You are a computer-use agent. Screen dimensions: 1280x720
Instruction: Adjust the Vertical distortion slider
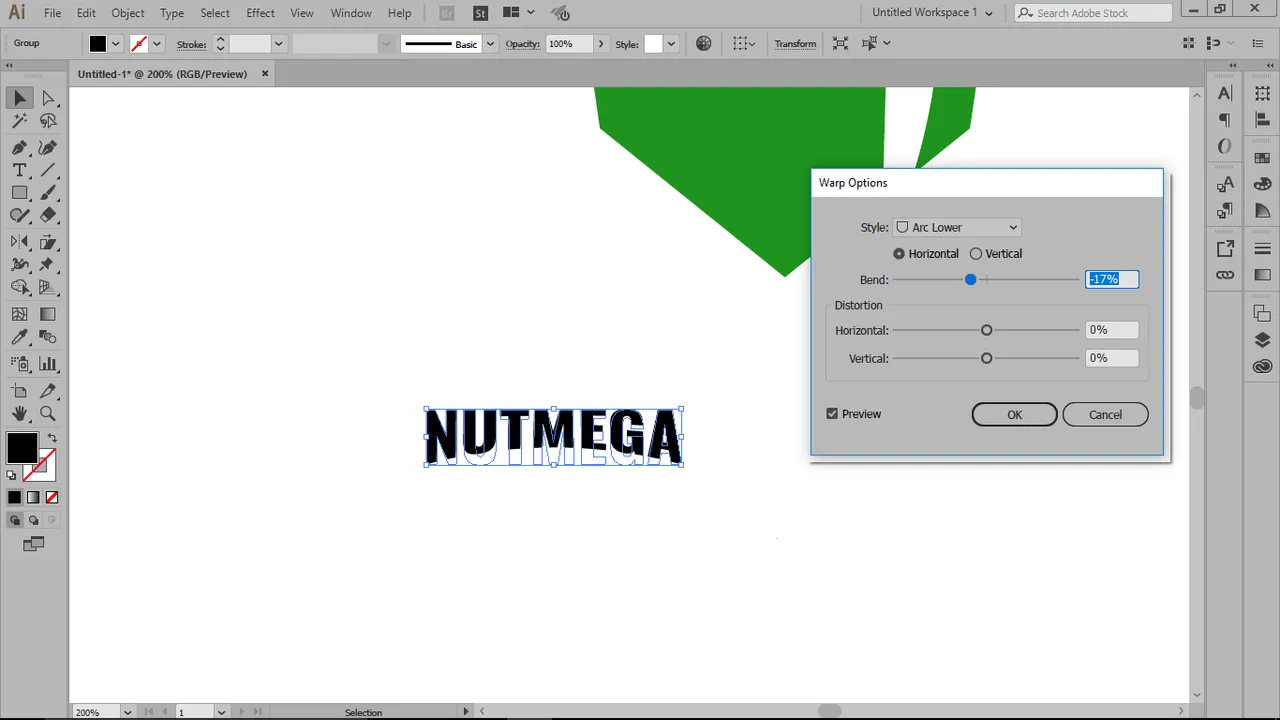pos(986,358)
